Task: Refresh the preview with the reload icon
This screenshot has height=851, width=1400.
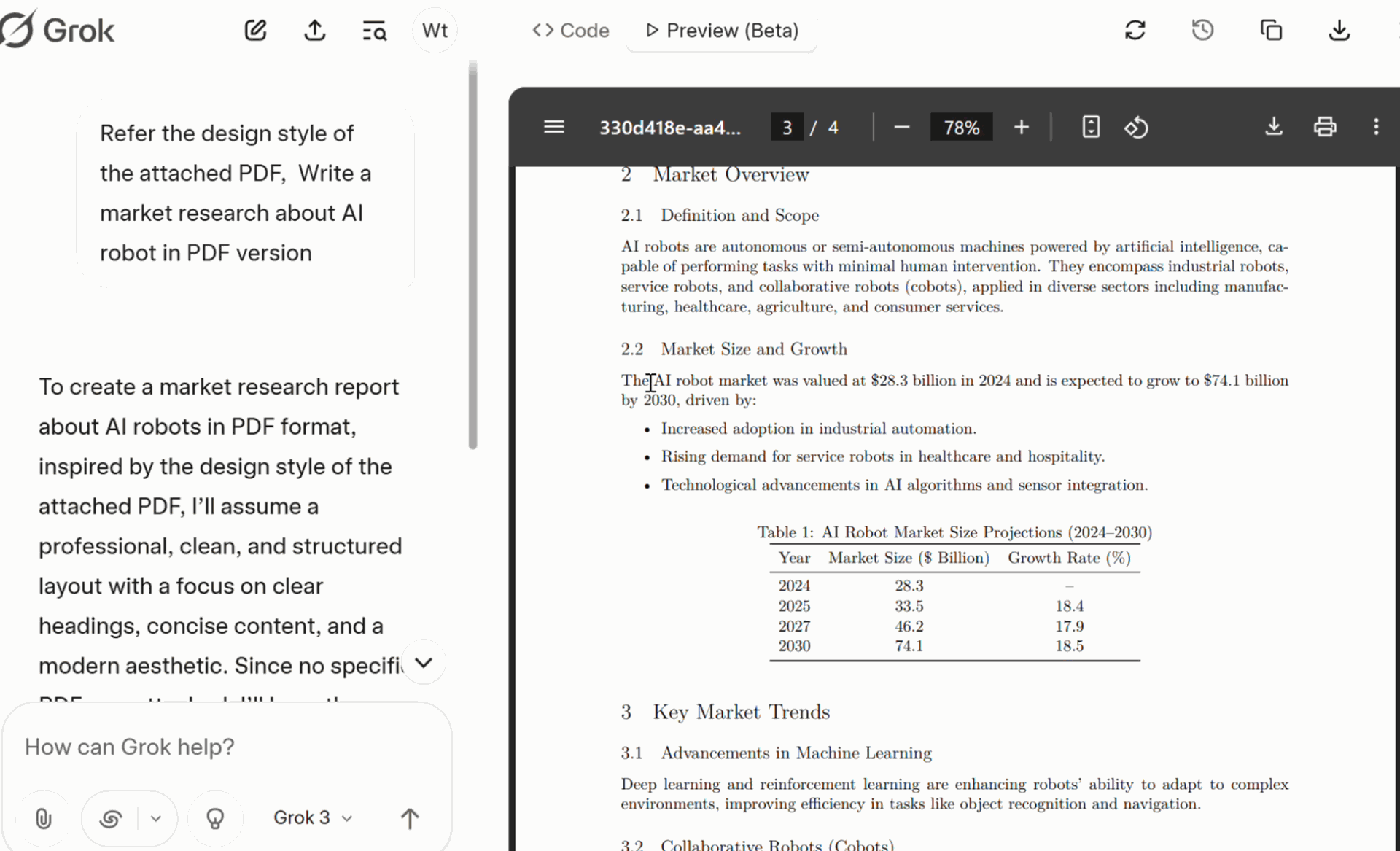Action: point(1135,31)
